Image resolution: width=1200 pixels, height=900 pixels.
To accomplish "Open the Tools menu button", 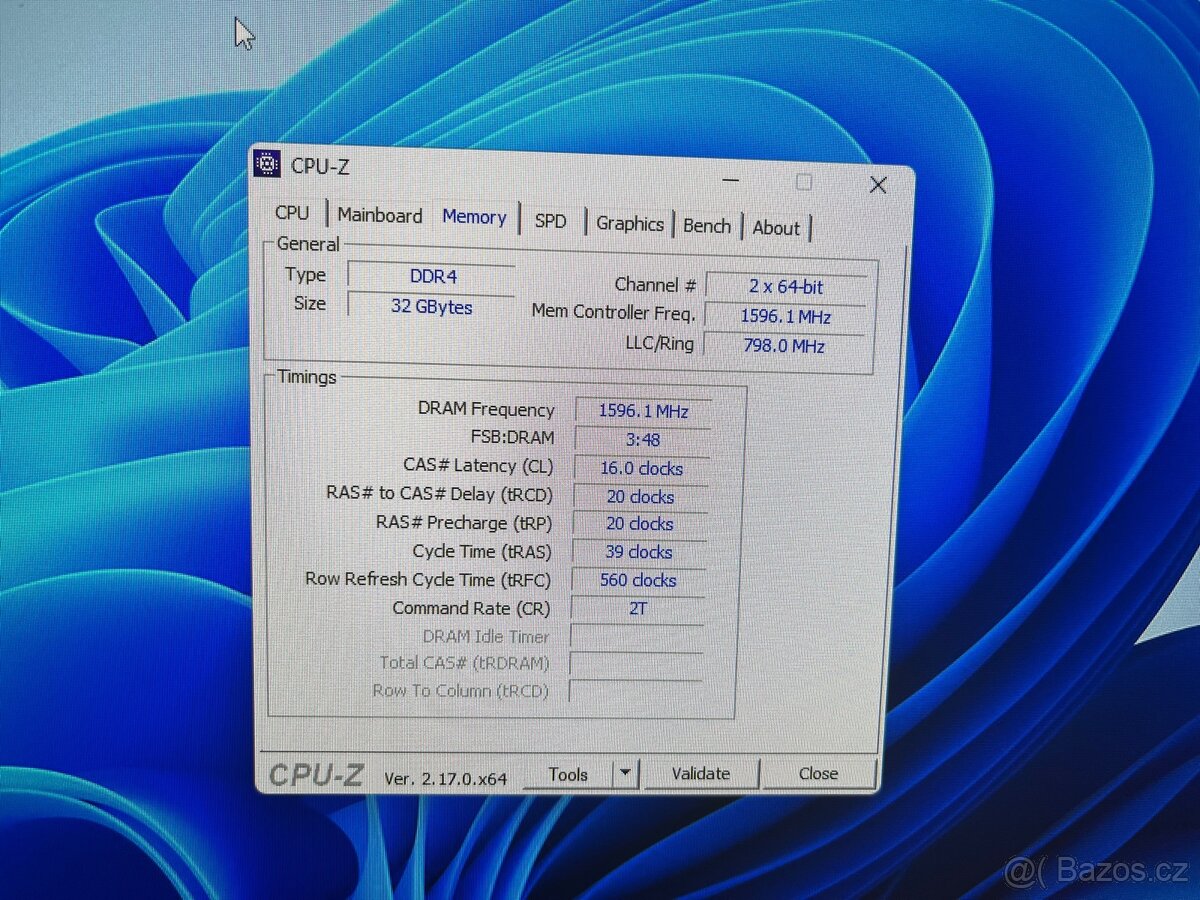I will (569, 773).
